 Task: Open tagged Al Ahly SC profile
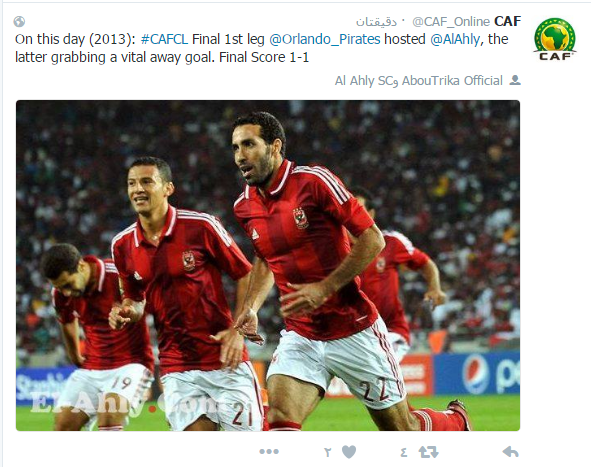tap(364, 81)
